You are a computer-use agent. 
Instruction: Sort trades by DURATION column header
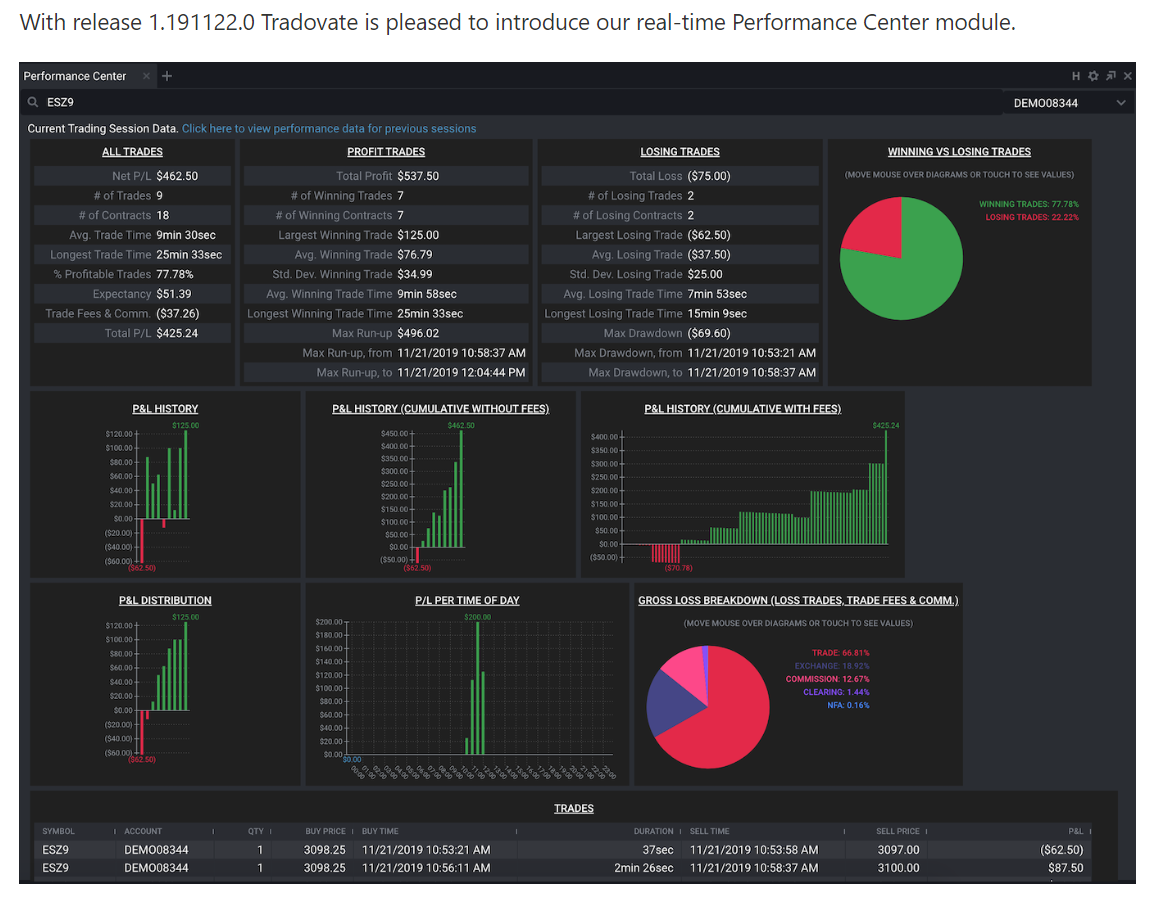[653, 831]
